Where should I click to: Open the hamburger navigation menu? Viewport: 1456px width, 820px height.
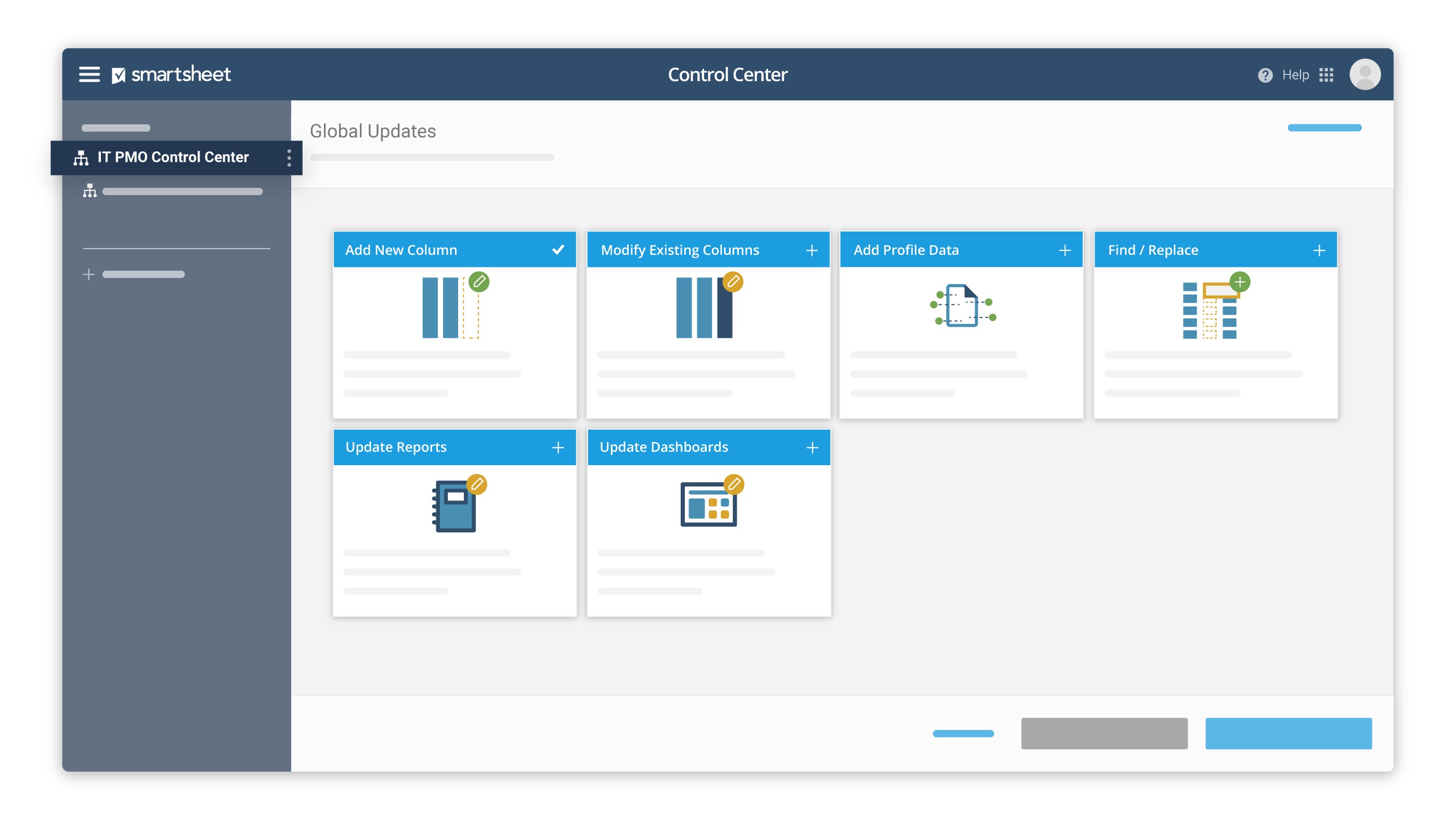[x=89, y=74]
